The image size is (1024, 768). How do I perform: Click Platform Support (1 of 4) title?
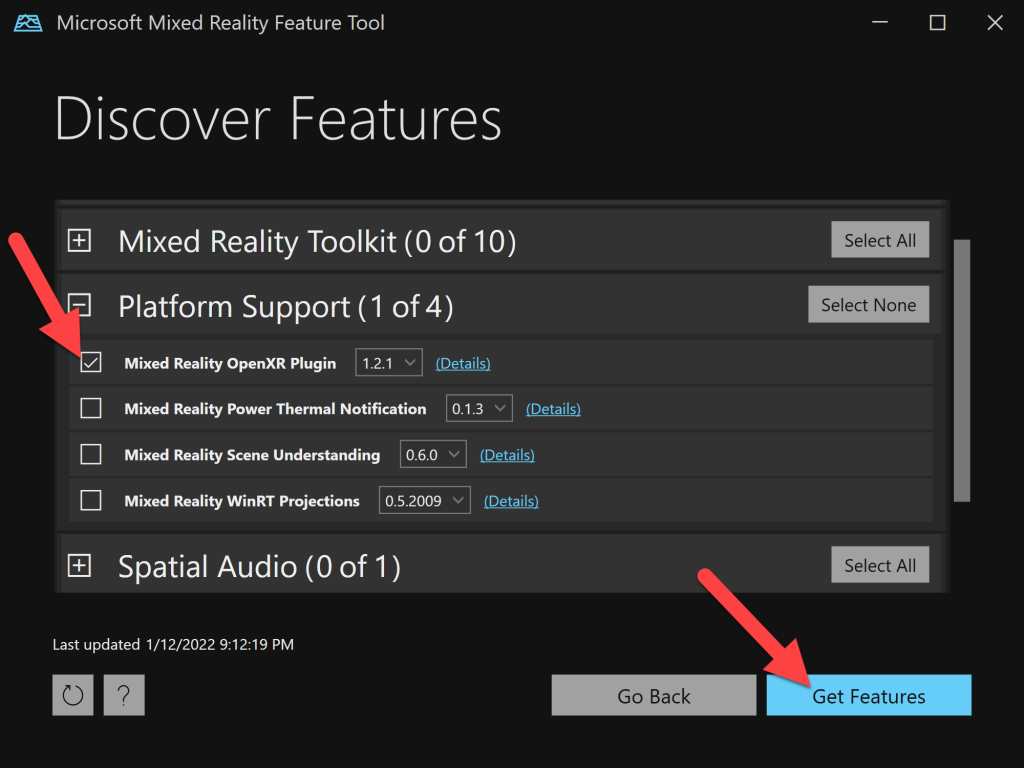(x=285, y=306)
